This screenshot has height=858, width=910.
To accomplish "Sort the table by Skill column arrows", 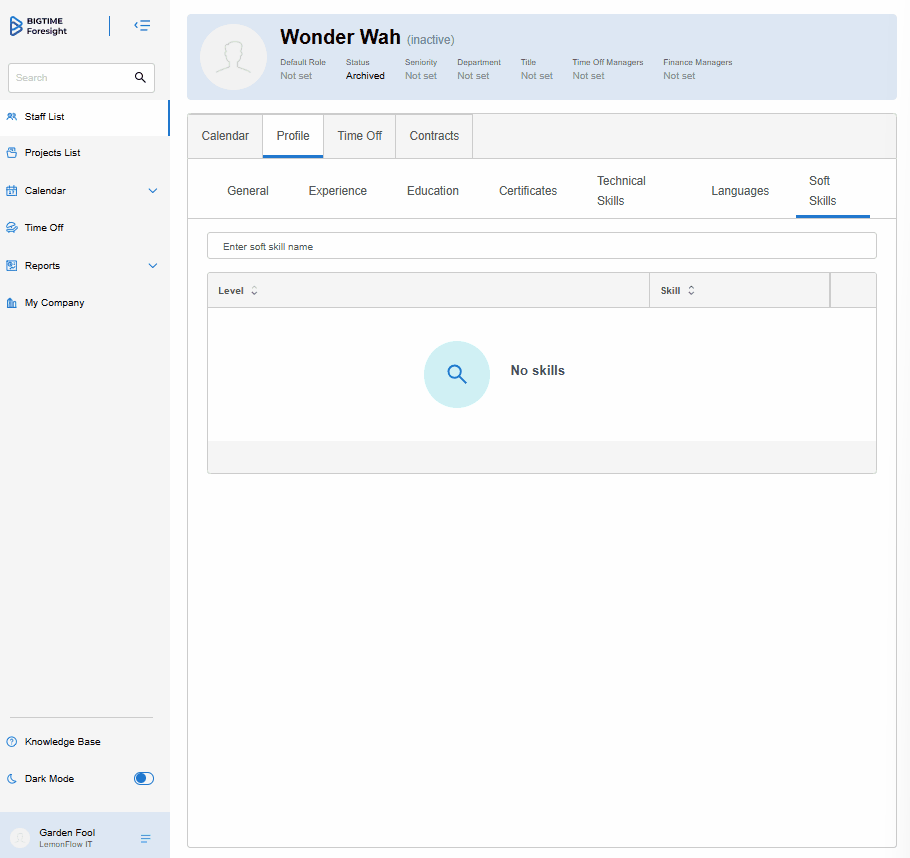I will tap(691, 290).
